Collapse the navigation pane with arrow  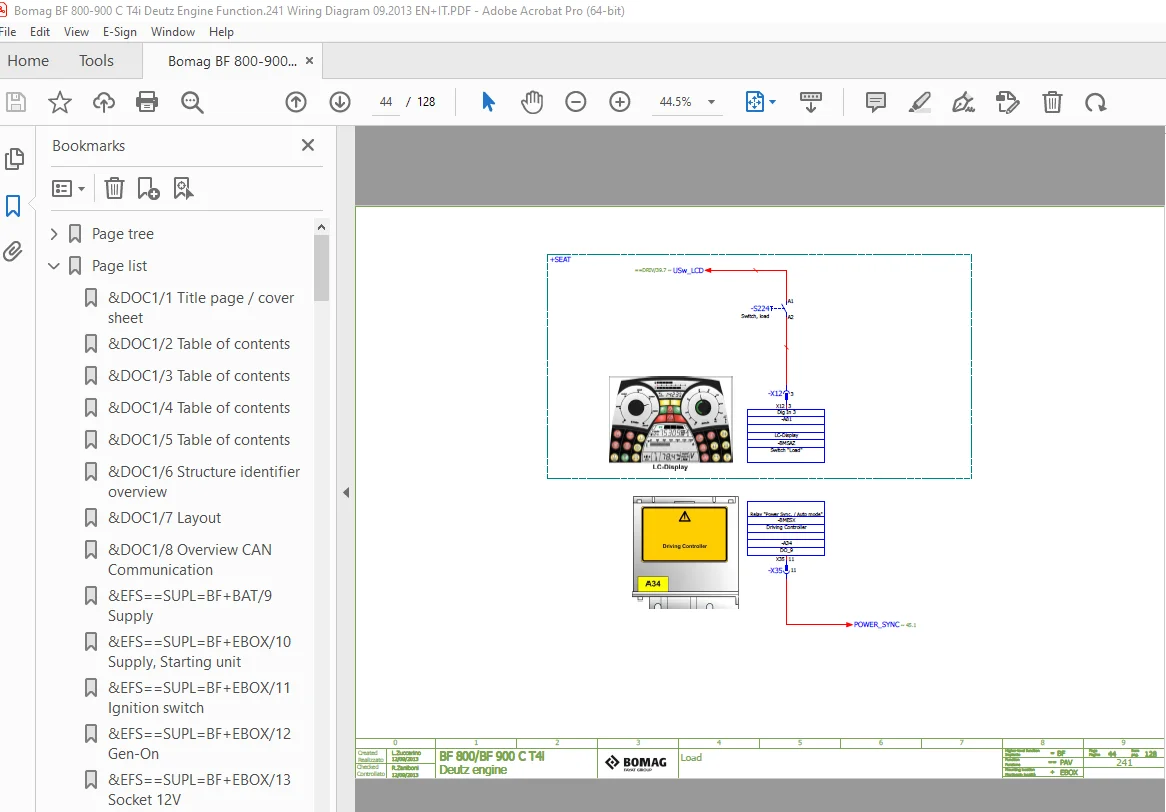click(x=346, y=492)
